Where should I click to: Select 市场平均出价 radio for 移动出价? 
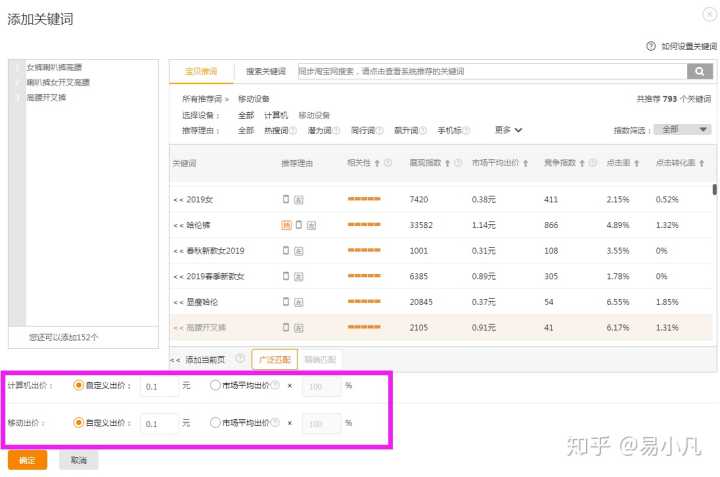tap(215, 422)
